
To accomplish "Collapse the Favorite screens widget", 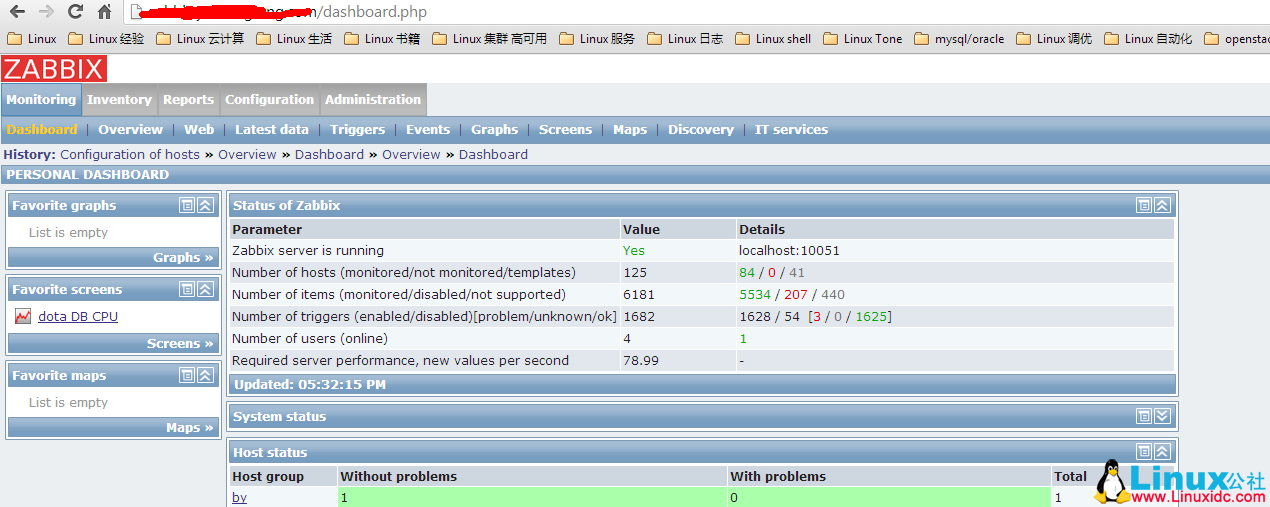I will [x=205, y=289].
